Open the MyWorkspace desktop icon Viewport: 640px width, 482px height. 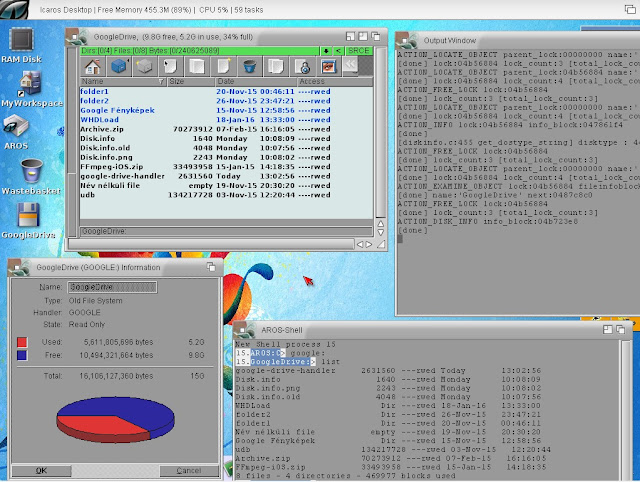point(31,89)
